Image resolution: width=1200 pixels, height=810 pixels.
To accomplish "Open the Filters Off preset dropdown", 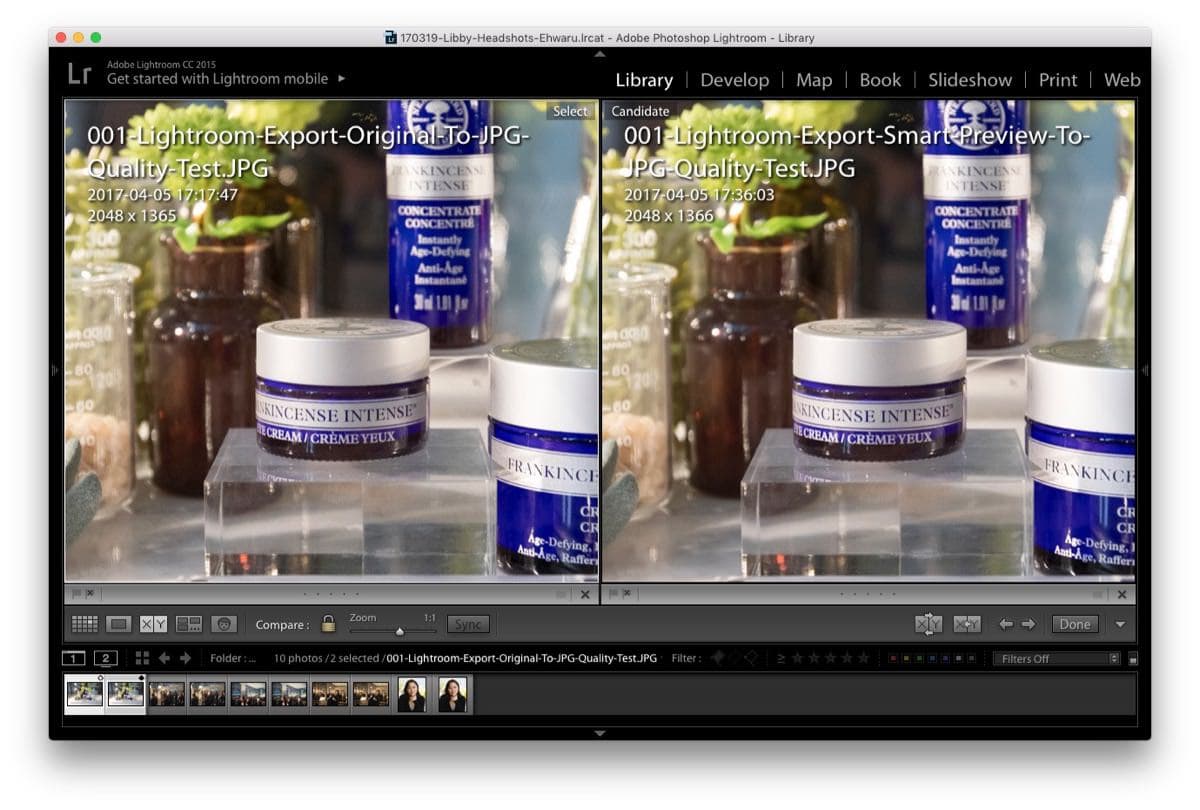I will click(x=1056, y=658).
